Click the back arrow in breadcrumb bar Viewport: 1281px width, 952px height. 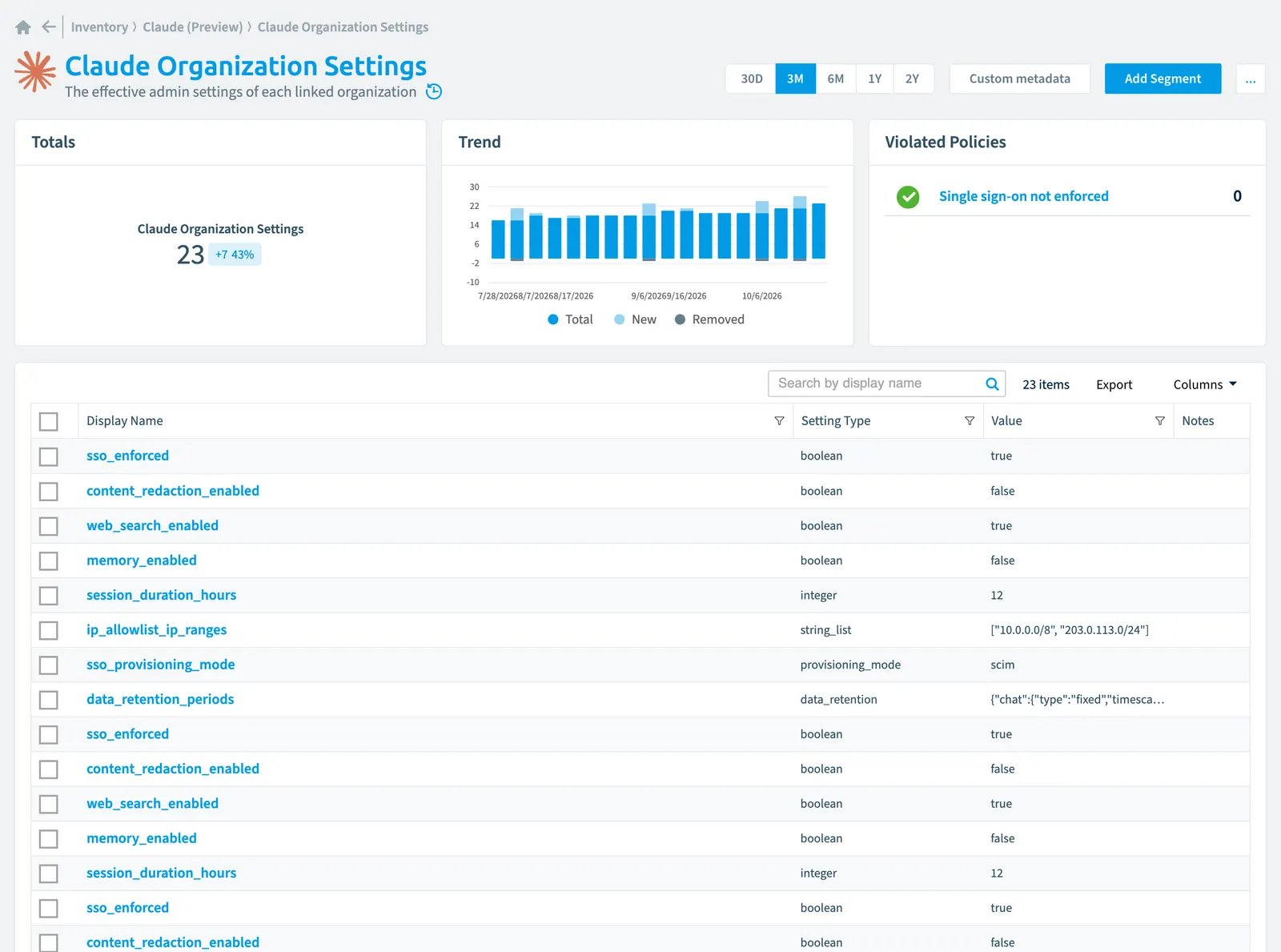pyautogui.click(x=49, y=27)
